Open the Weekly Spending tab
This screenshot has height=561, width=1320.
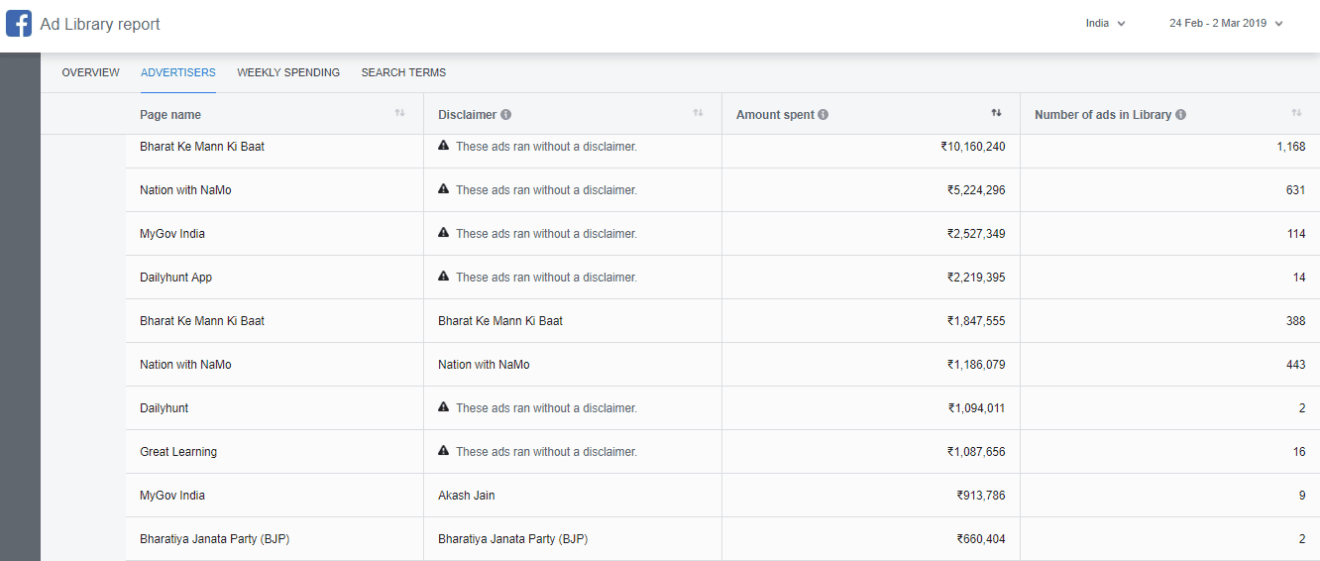[x=288, y=73]
